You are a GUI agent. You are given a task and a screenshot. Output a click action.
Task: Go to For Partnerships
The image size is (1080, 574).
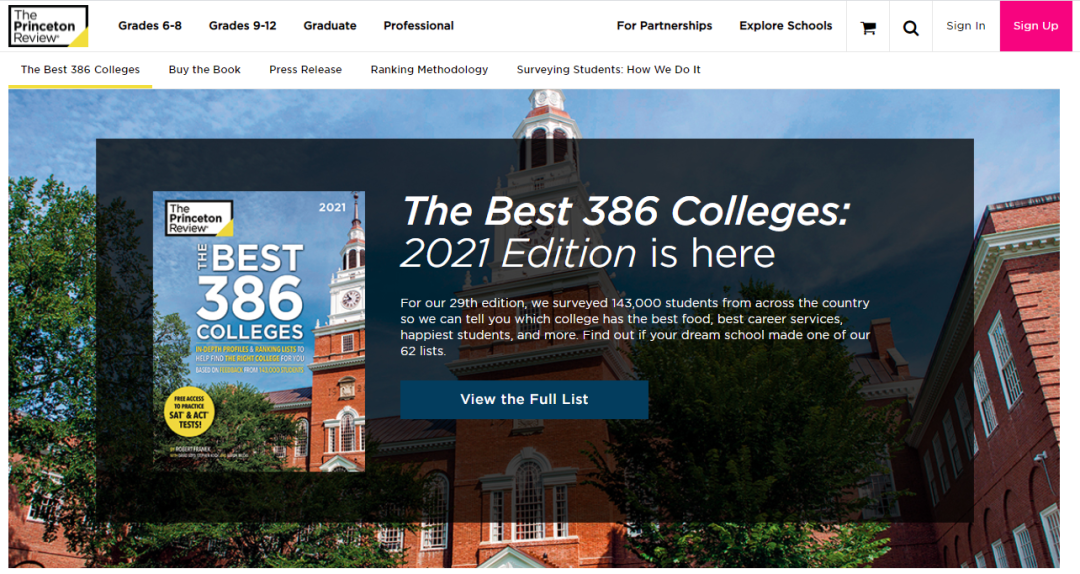665,26
